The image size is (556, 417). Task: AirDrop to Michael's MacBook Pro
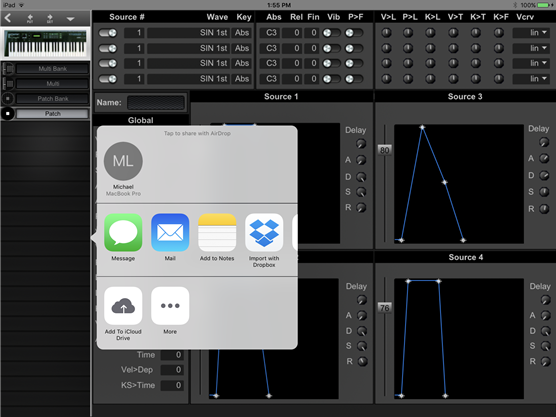(123, 169)
